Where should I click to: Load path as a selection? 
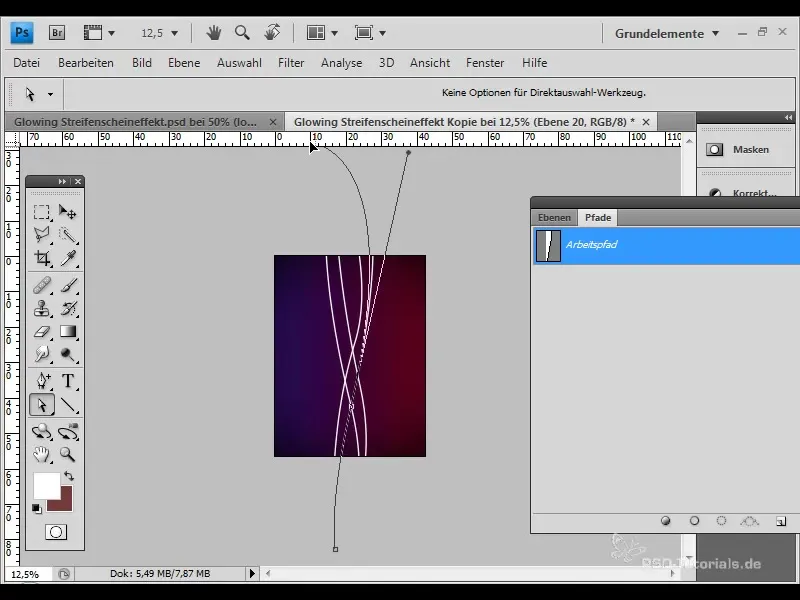[x=721, y=521]
